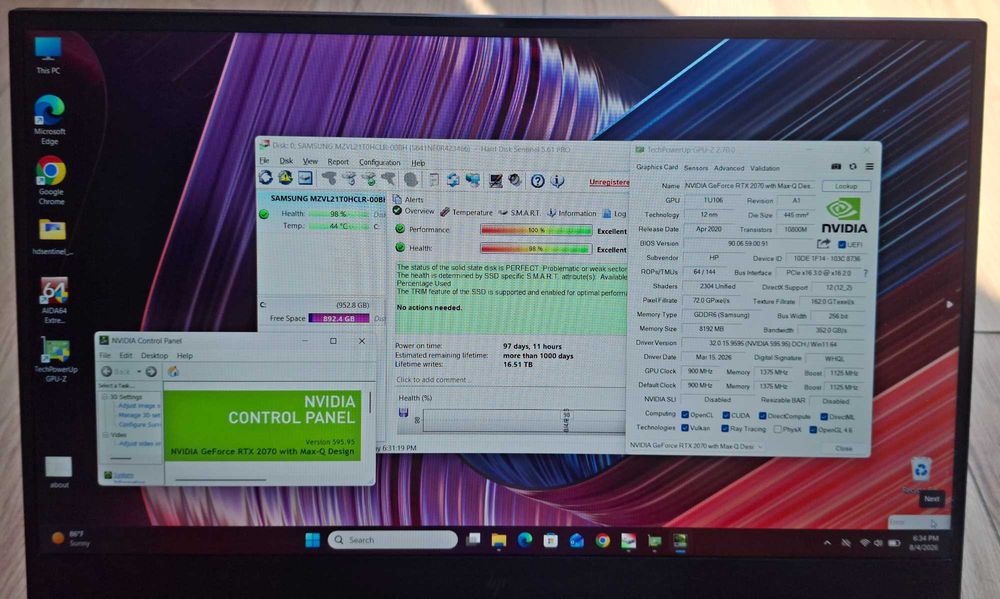Viewport: 1000px width, 599px height.
Task: Open File Explorer from the taskbar
Action: (x=499, y=540)
